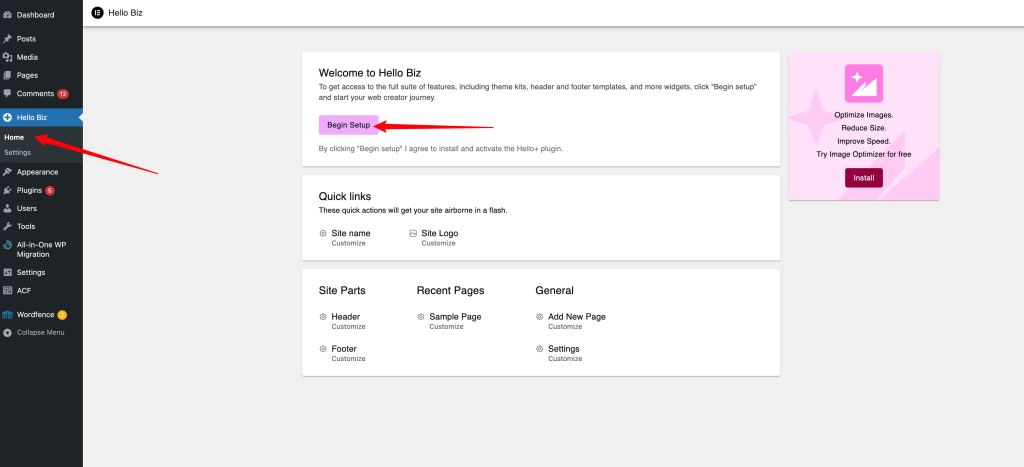Viewport: 1024px width, 467px height.
Task: Click the Quick links heading
Action: pos(345,196)
